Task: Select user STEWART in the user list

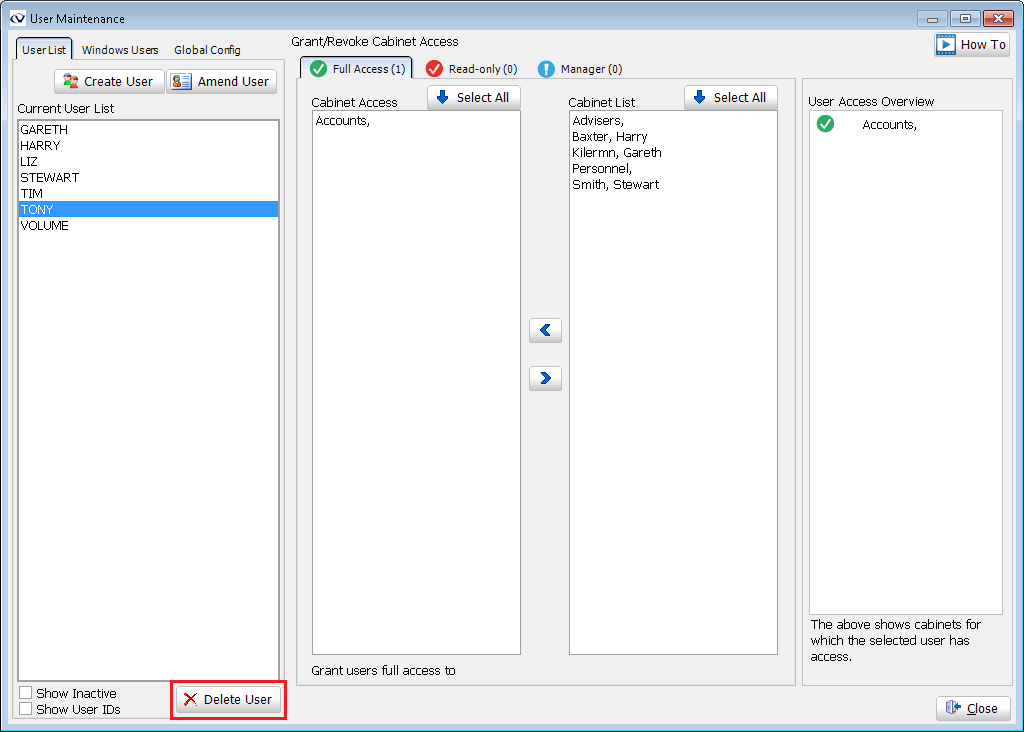Action: [x=148, y=178]
